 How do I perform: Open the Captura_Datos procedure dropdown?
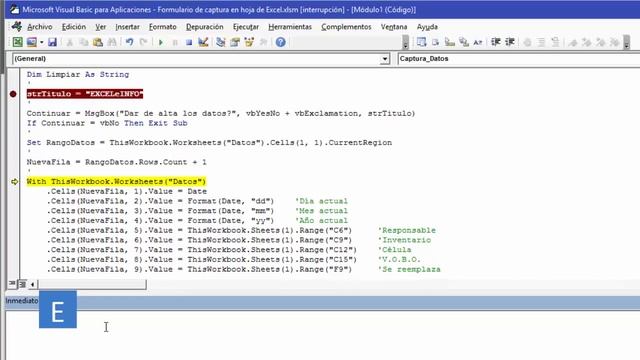519,59
